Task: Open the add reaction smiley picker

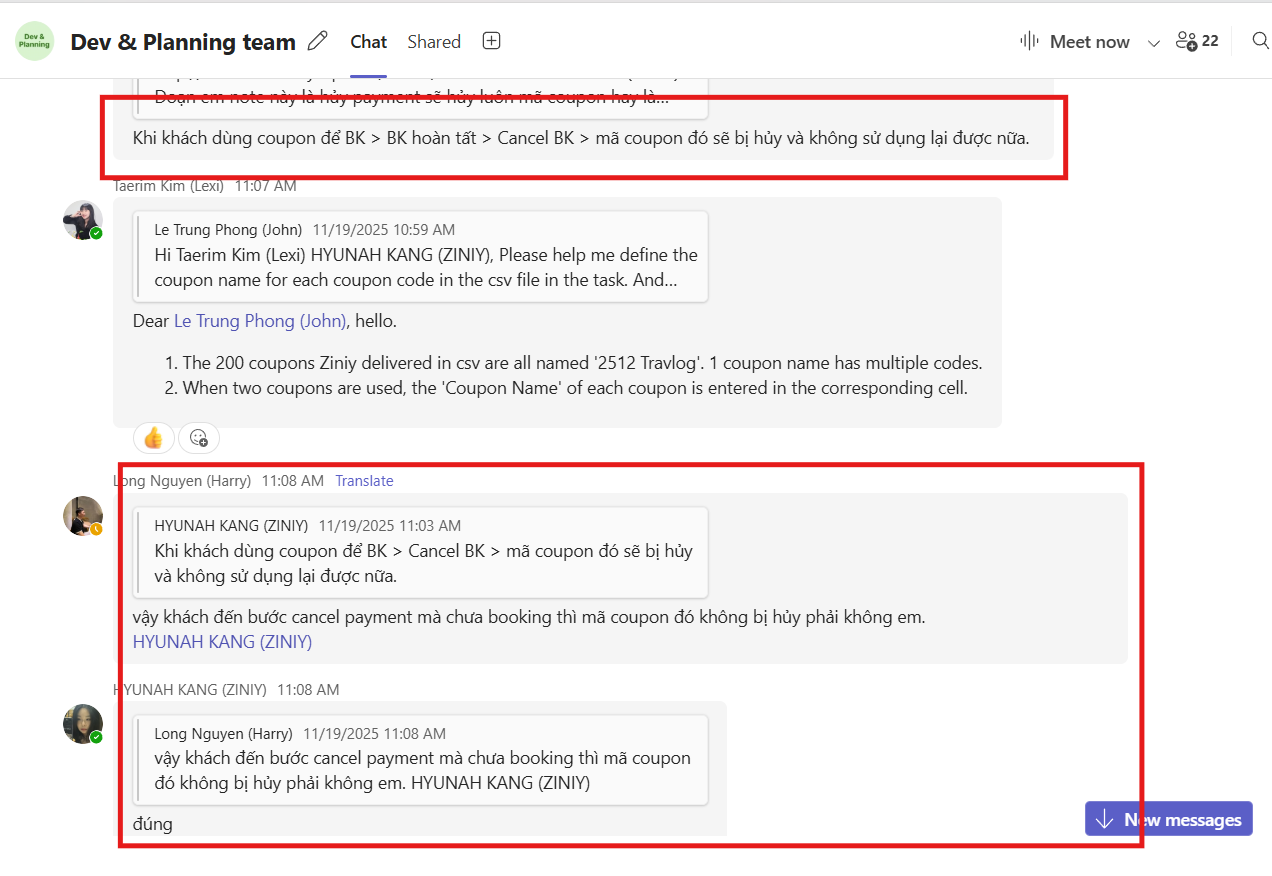Action: pyautogui.click(x=199, y=438)
